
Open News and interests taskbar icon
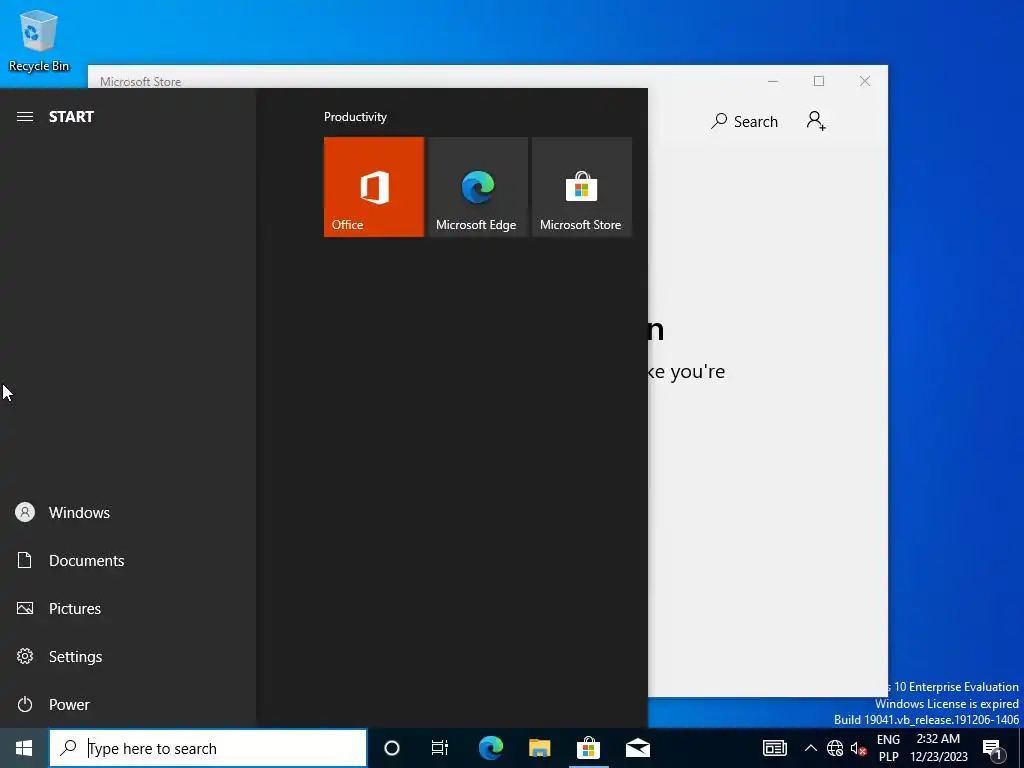(775, 748)
